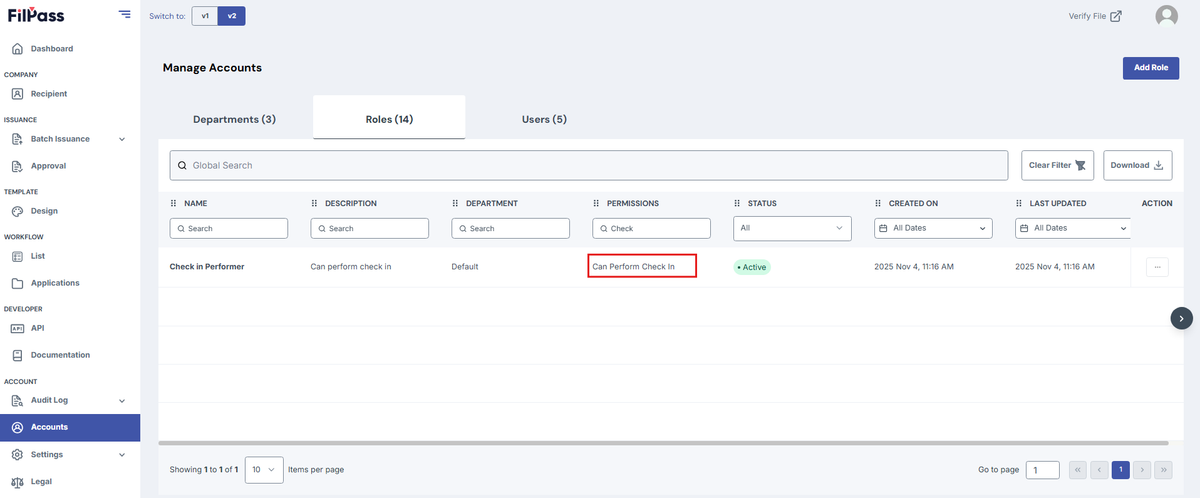The image size is (1200, 498).
Task: Click the table horizontal scrollbar
Action: tap(663, 442)
